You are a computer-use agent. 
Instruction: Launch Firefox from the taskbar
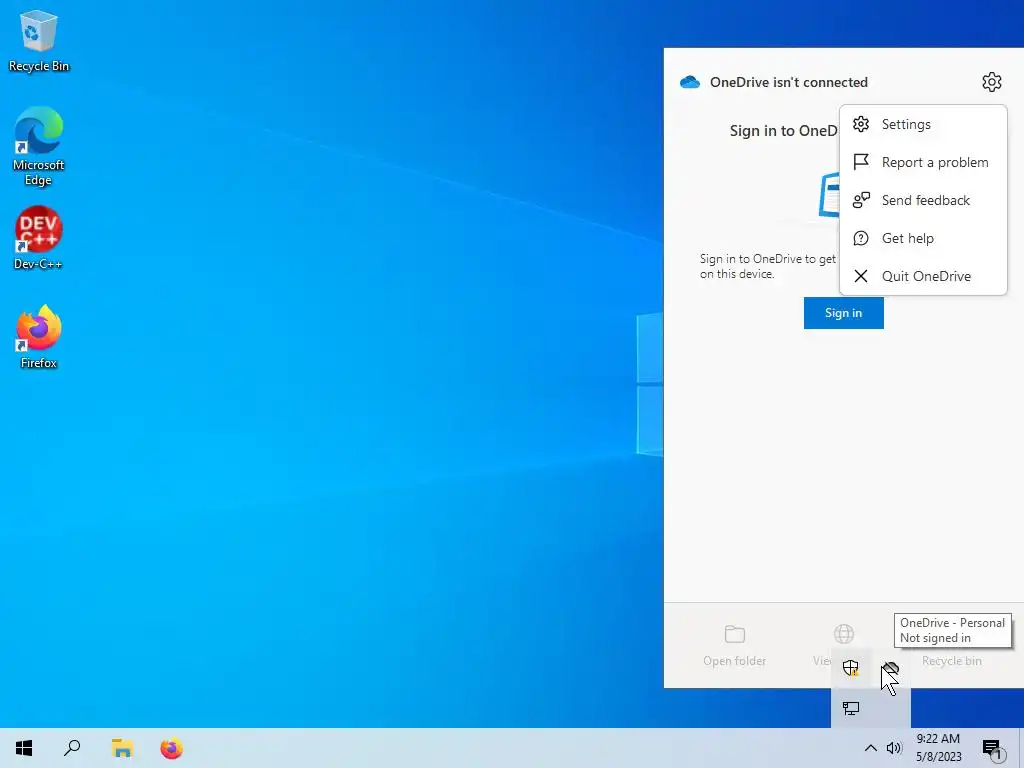(x=172, y=748)
